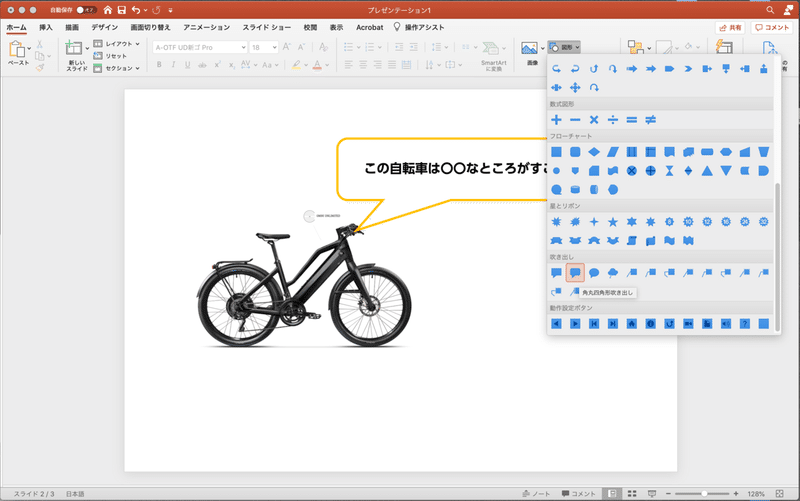Pick the 4-point star shape
The width and height of the screenshot is (800, 501).
click(594, 222)
